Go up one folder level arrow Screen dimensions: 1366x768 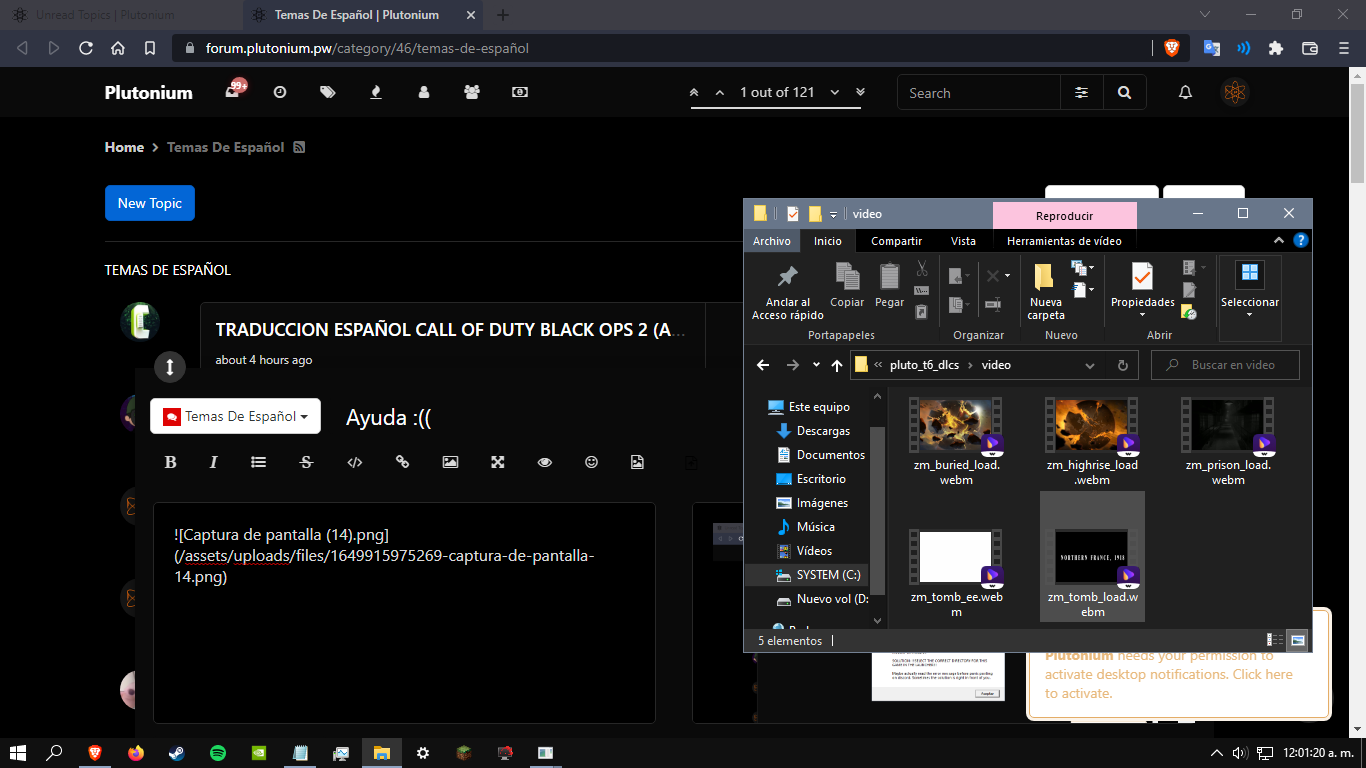tap(837, 365)
